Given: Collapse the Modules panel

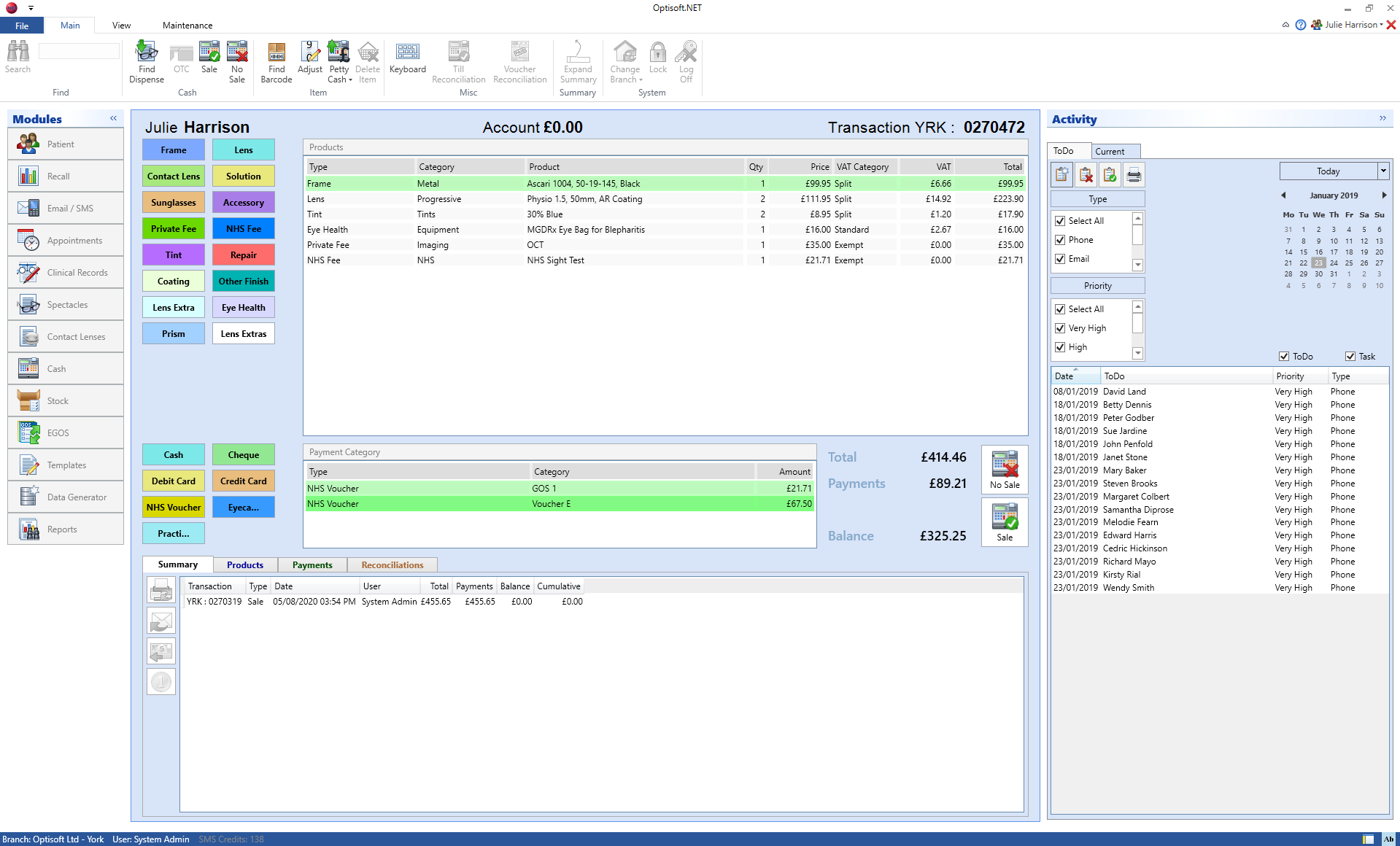Looking at the screenshot, I should [x=113, y=118].
